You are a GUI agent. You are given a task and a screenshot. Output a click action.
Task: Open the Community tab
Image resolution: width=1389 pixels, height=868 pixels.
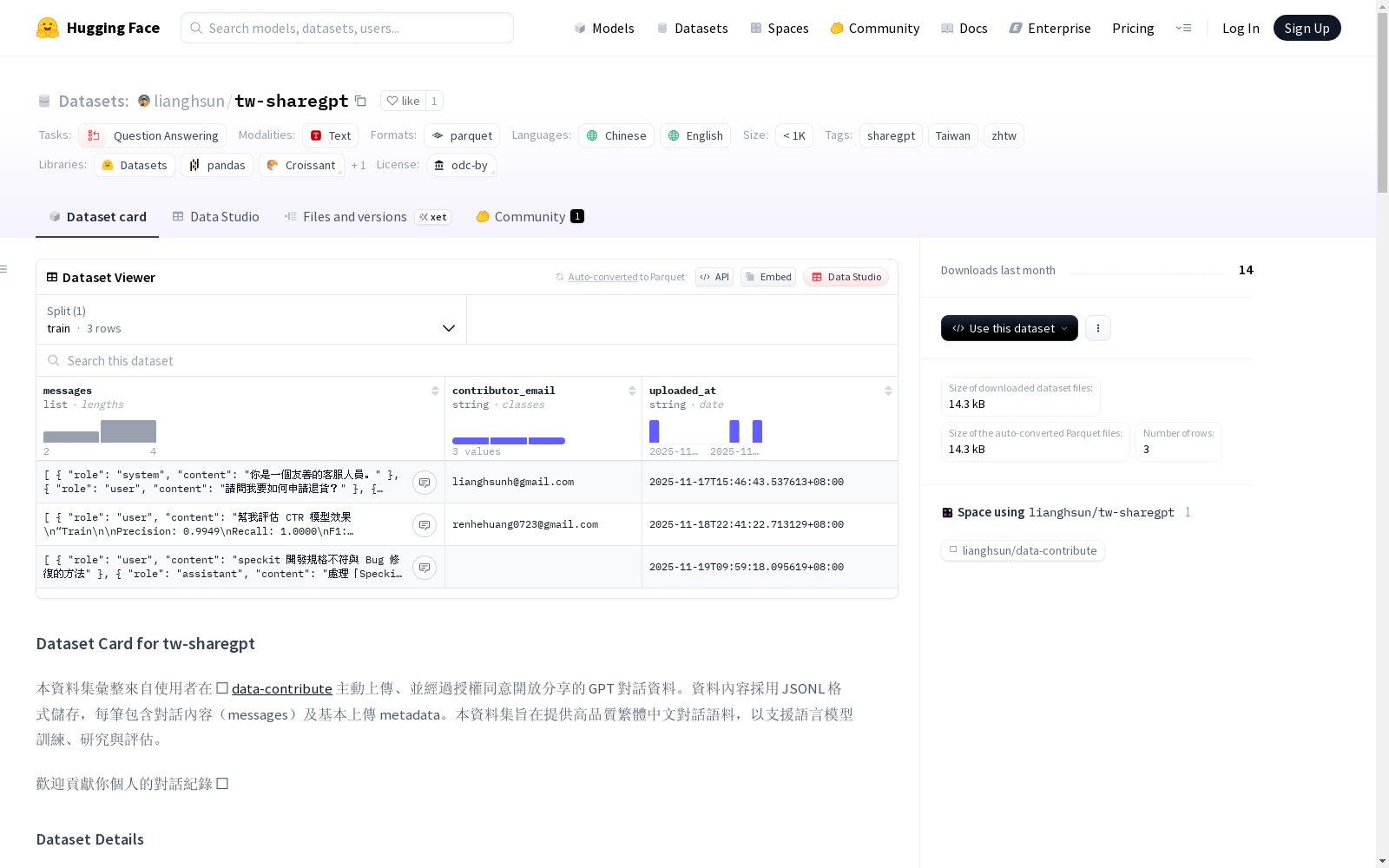coord(530,217)
